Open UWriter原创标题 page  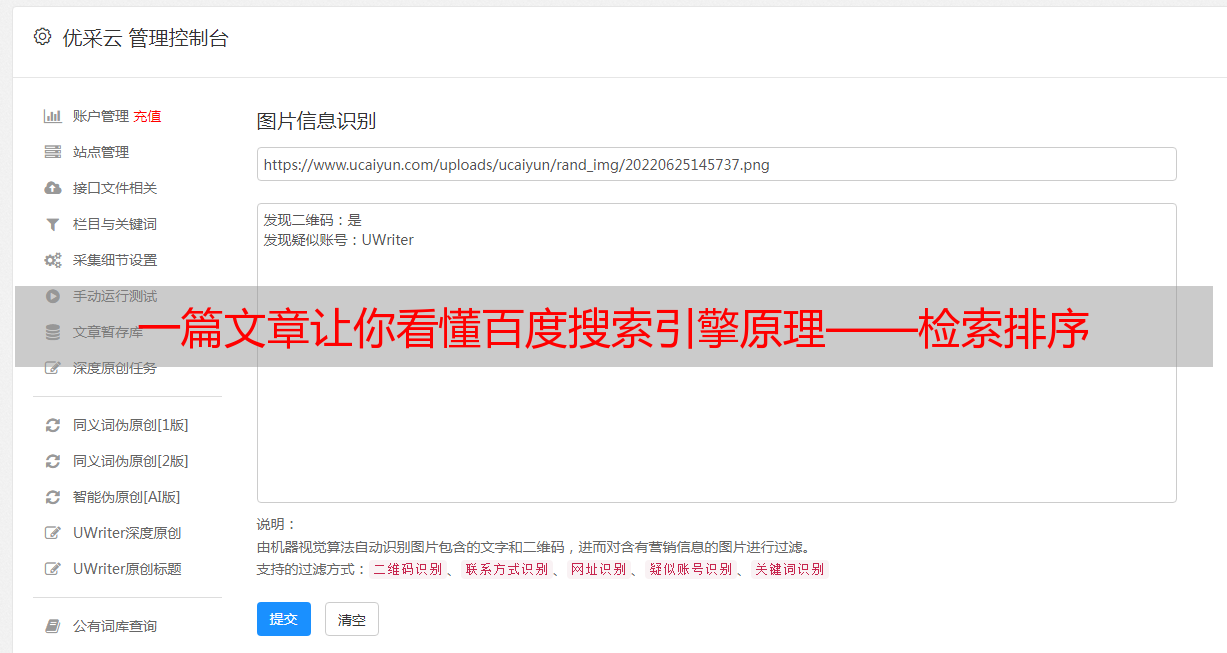(x=127, y=569)
